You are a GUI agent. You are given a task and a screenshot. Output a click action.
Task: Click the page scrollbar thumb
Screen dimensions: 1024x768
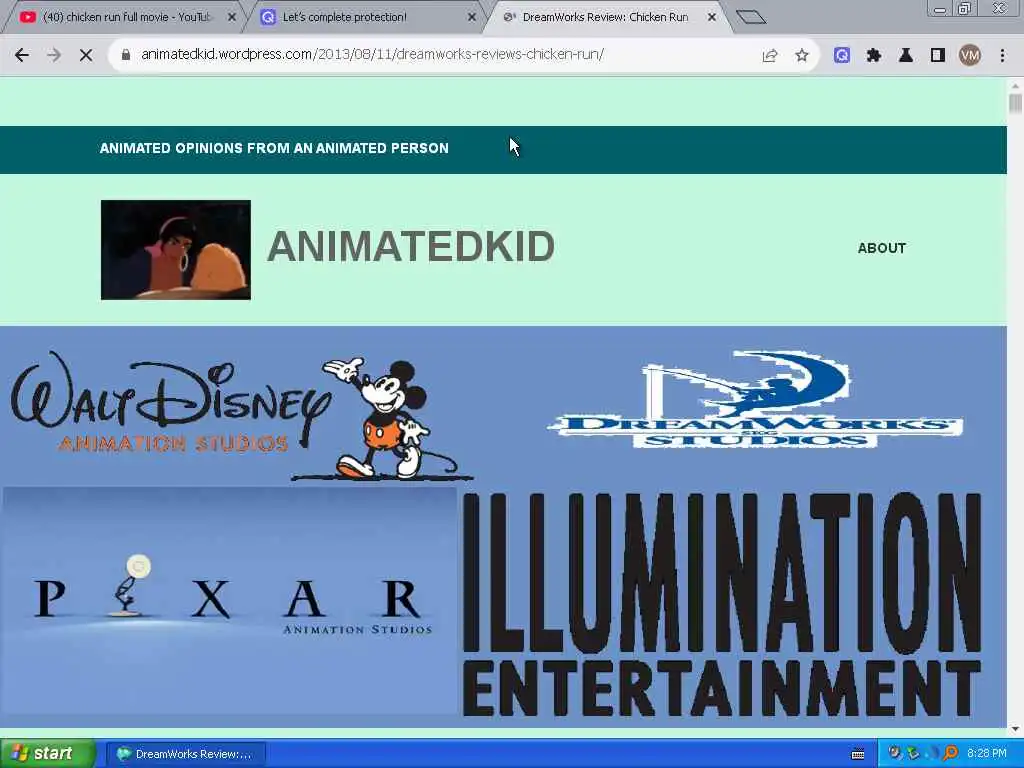coord(1015,103)
